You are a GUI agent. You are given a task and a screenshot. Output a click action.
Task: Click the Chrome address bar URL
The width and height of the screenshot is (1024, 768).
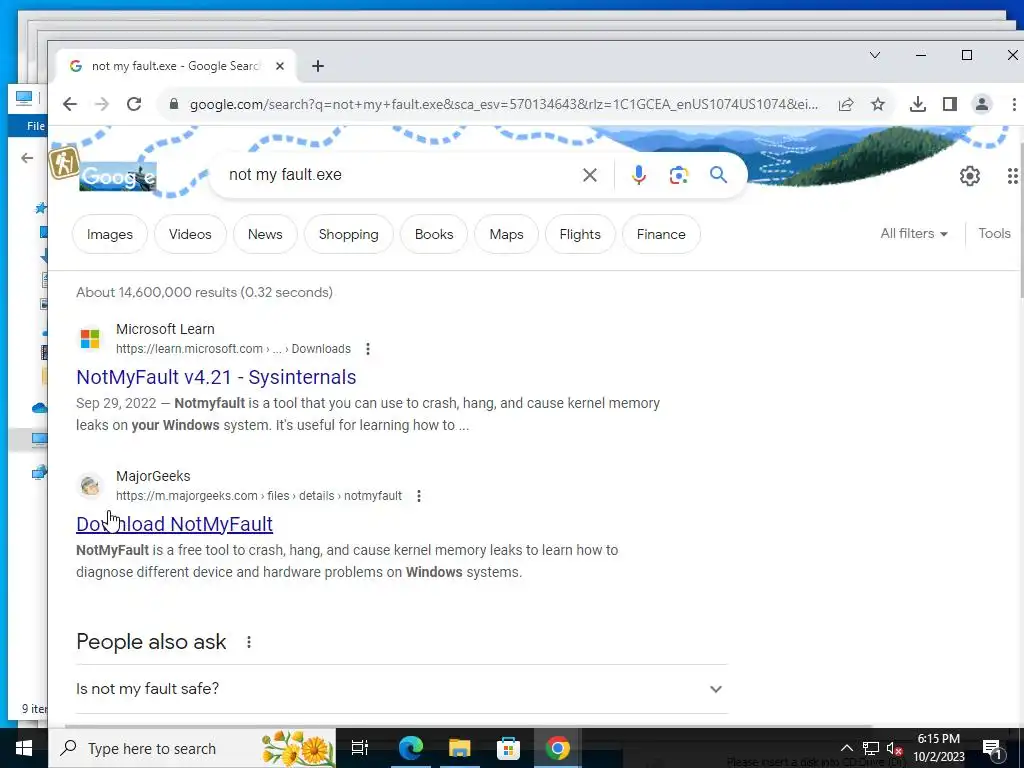click(503, 104)
